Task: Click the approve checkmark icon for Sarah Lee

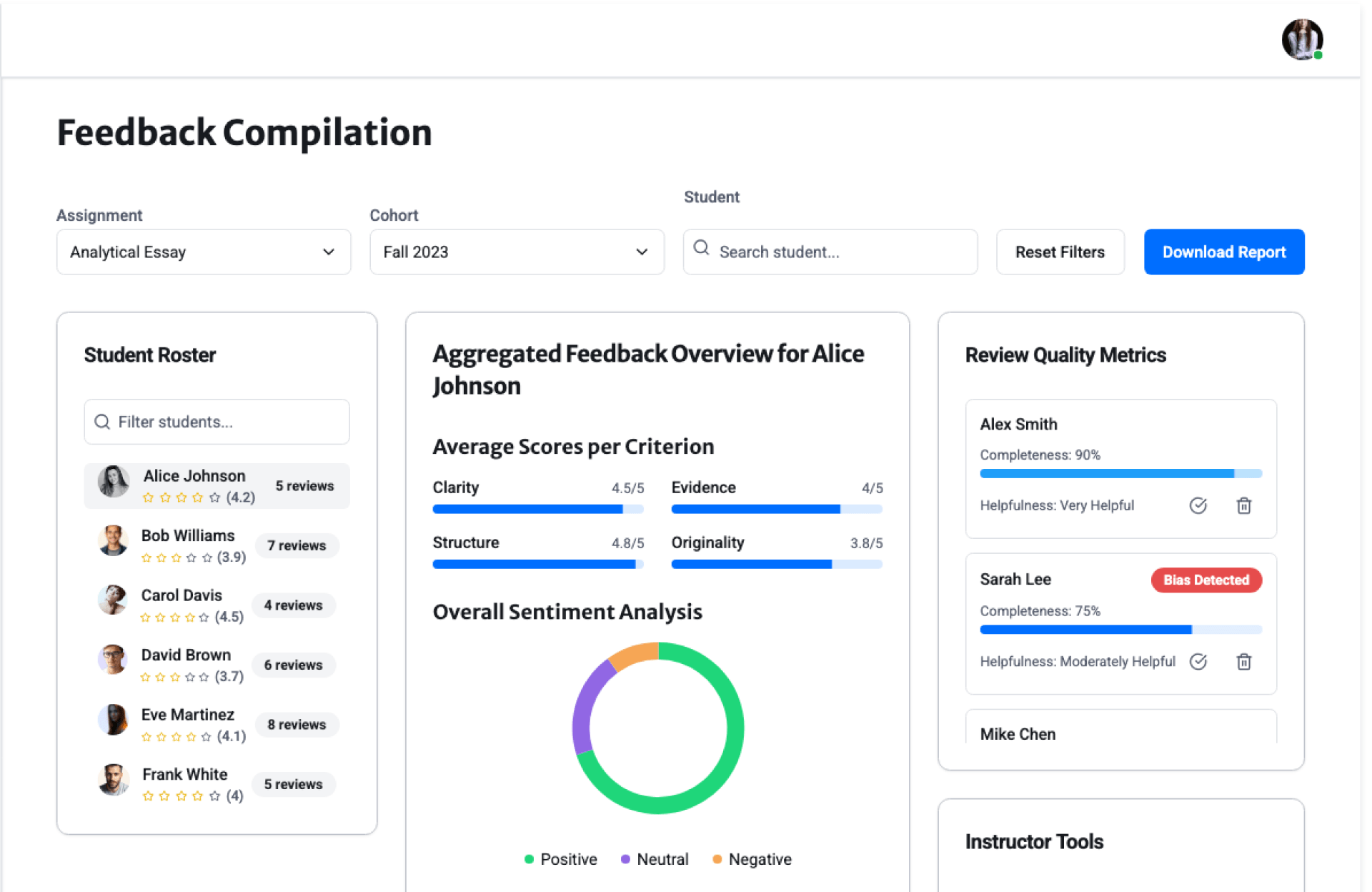Action: click(x=1198, y=662)
